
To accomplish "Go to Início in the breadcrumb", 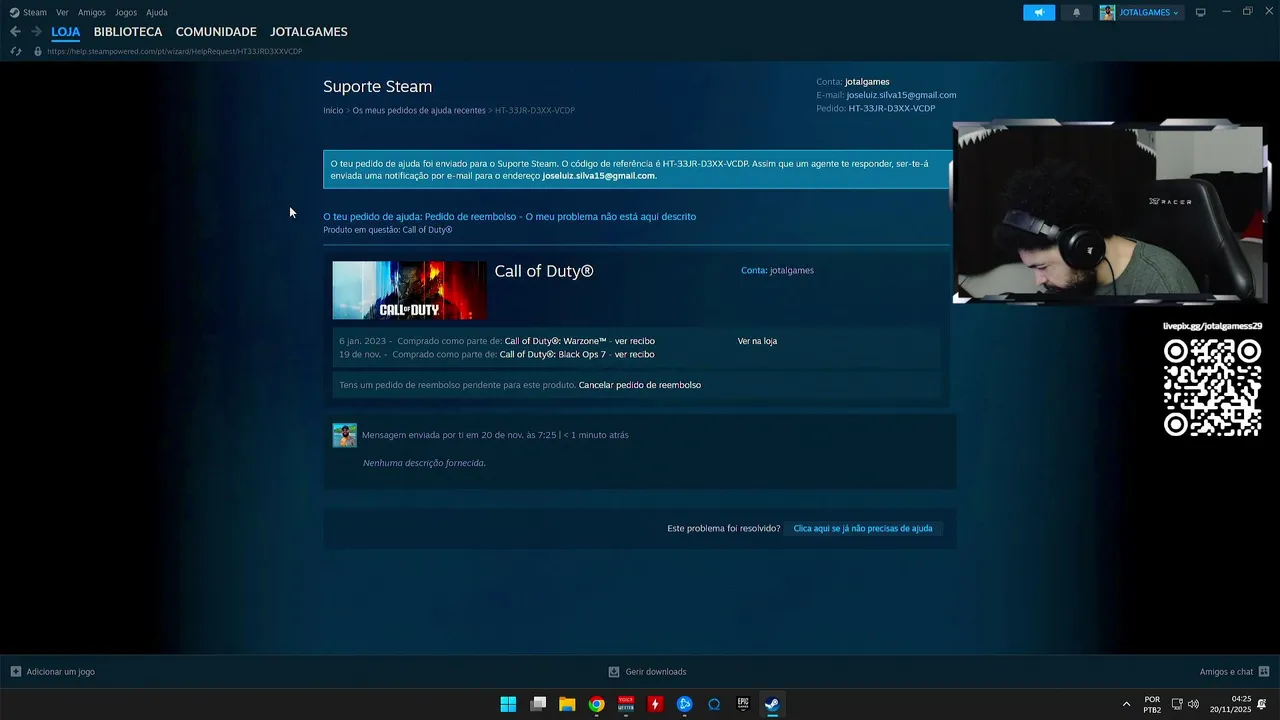I will (x=333, y=110).
